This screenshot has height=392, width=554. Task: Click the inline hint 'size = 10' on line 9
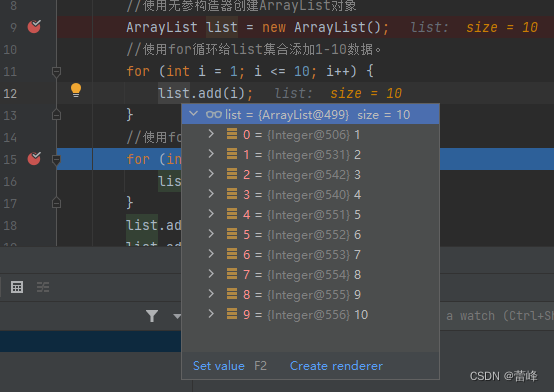502,27
